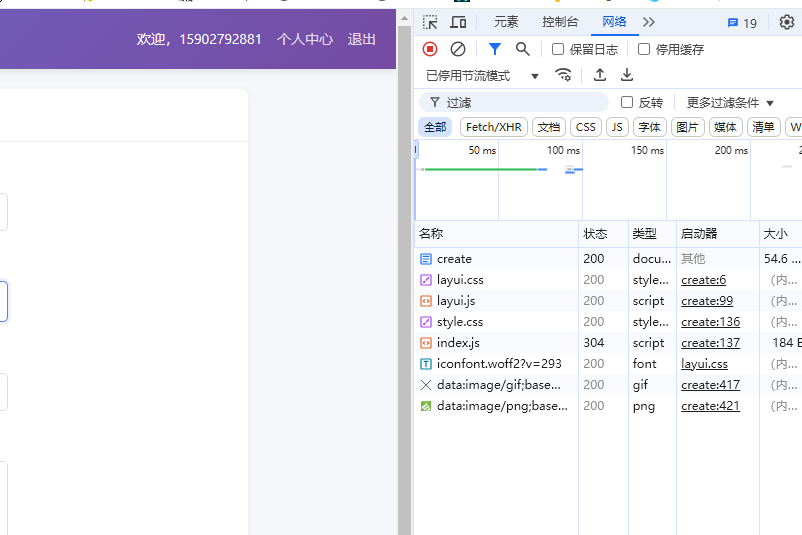Image resolution: width=802 pixels, height=535 pixels.
Task: Expand the 更多过滤条件 dropdown
Action: [730, 102]
